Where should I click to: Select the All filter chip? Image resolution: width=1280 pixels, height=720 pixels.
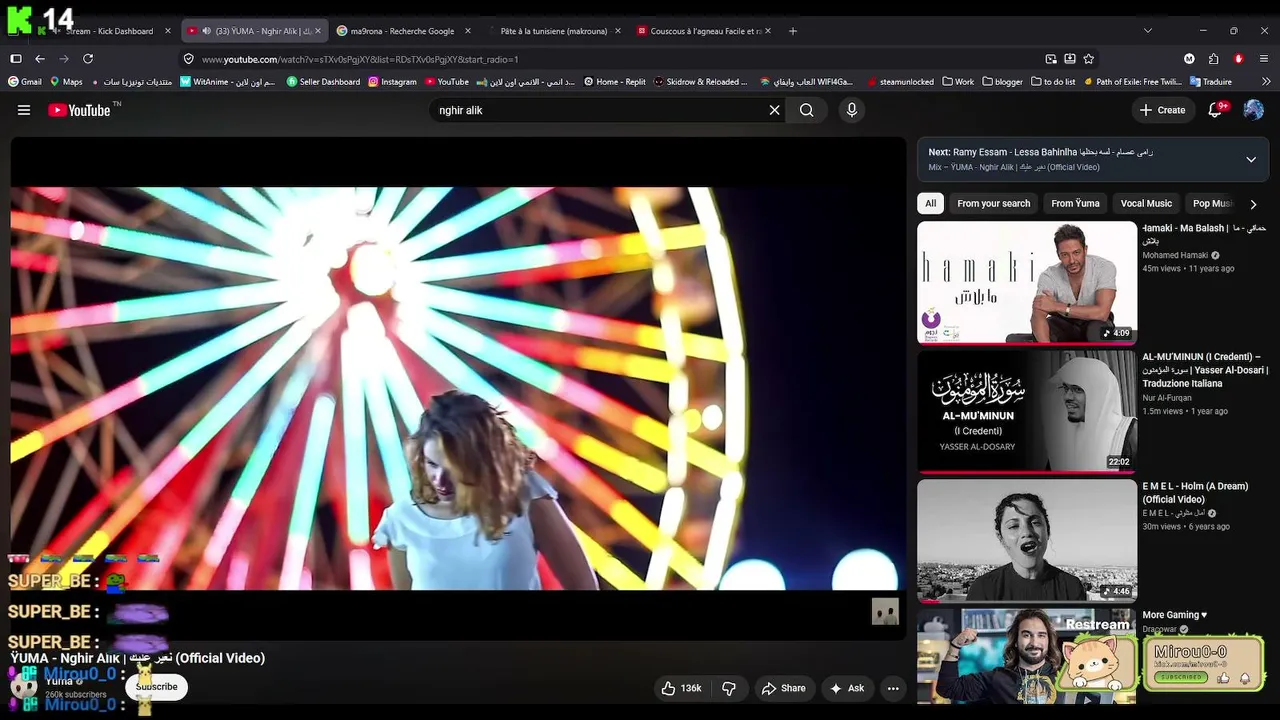(930, 203)
